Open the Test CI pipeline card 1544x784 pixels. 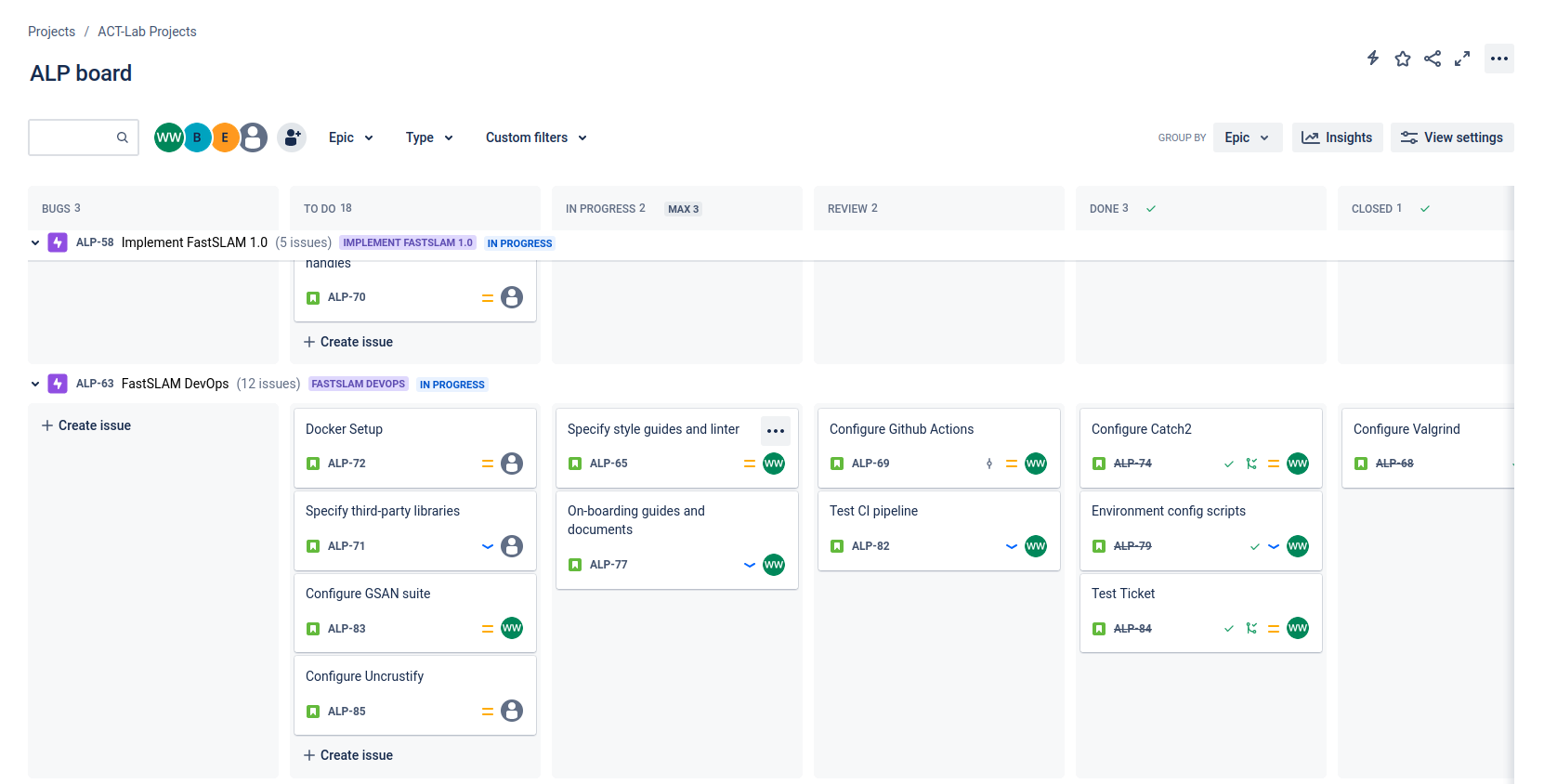939,530
